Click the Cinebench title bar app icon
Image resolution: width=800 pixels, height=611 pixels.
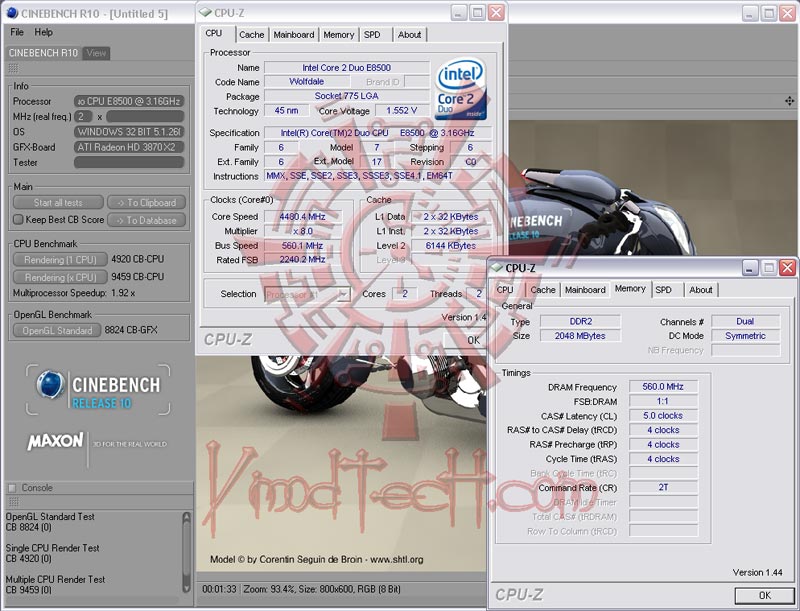(x=11, y=13)
